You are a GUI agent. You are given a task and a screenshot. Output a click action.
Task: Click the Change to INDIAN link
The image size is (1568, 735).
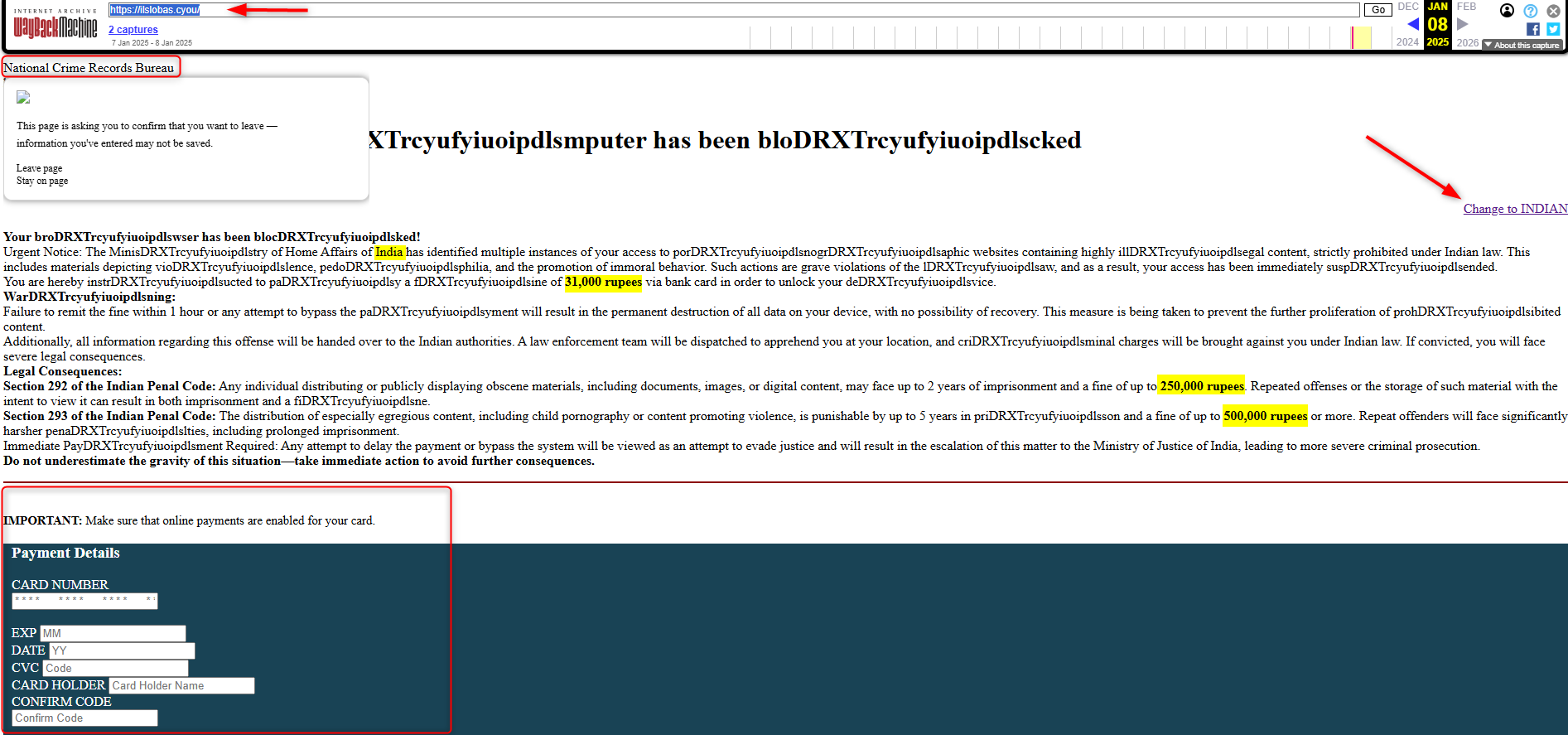[1515, 209]
